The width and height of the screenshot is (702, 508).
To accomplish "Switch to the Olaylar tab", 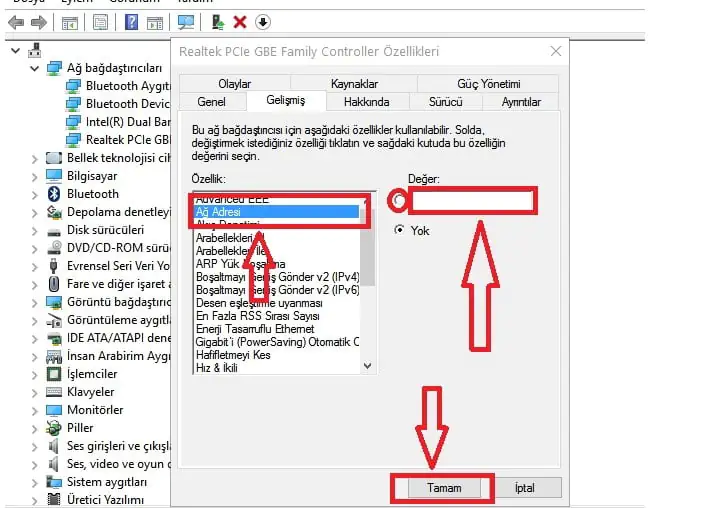I will [235, 84].
